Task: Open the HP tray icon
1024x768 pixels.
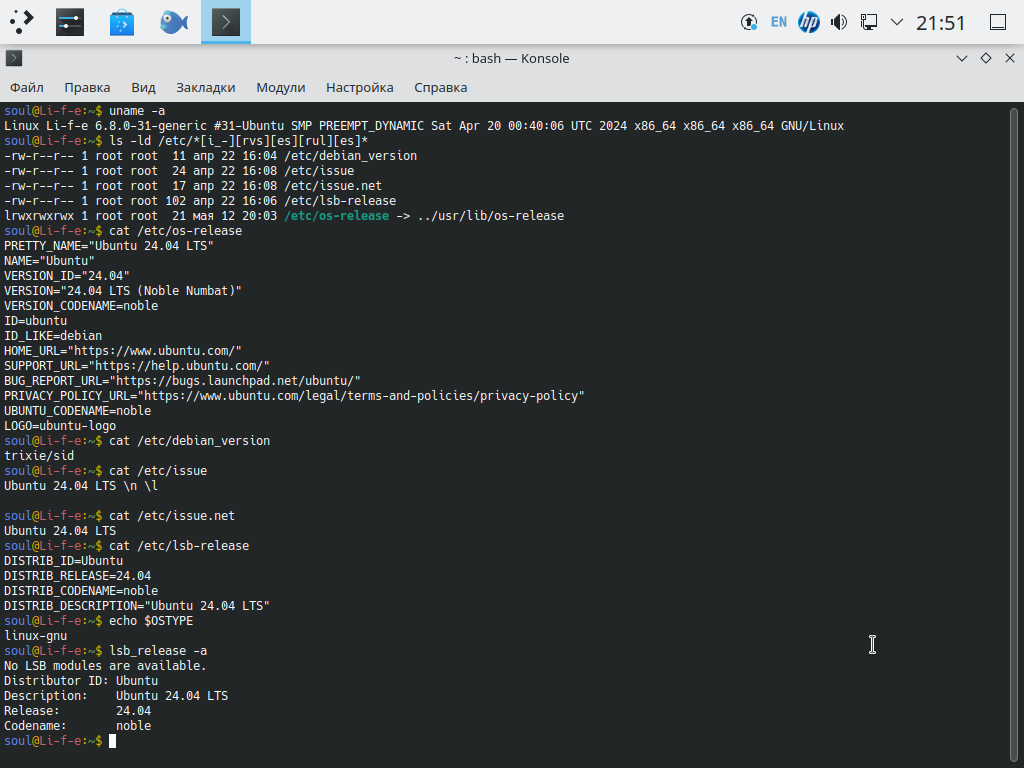Action: click(x=808, y=22)
